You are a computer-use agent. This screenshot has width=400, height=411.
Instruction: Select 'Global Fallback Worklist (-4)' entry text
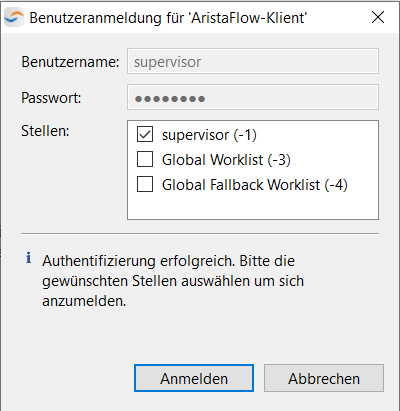tap(255, 185)
